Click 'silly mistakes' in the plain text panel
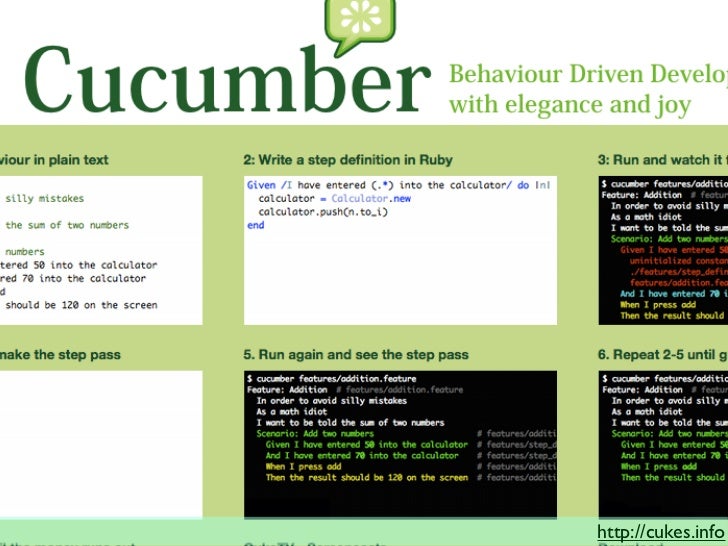The image size is (728, 546). 45,199
